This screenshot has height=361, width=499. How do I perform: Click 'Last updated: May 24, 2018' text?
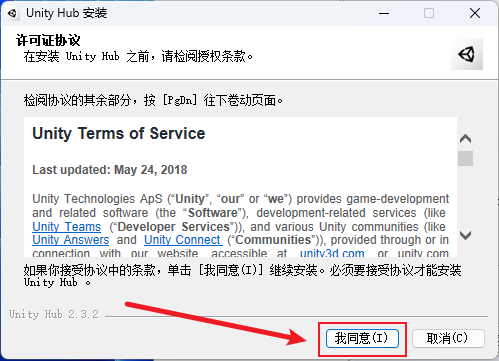coord(110,170)
